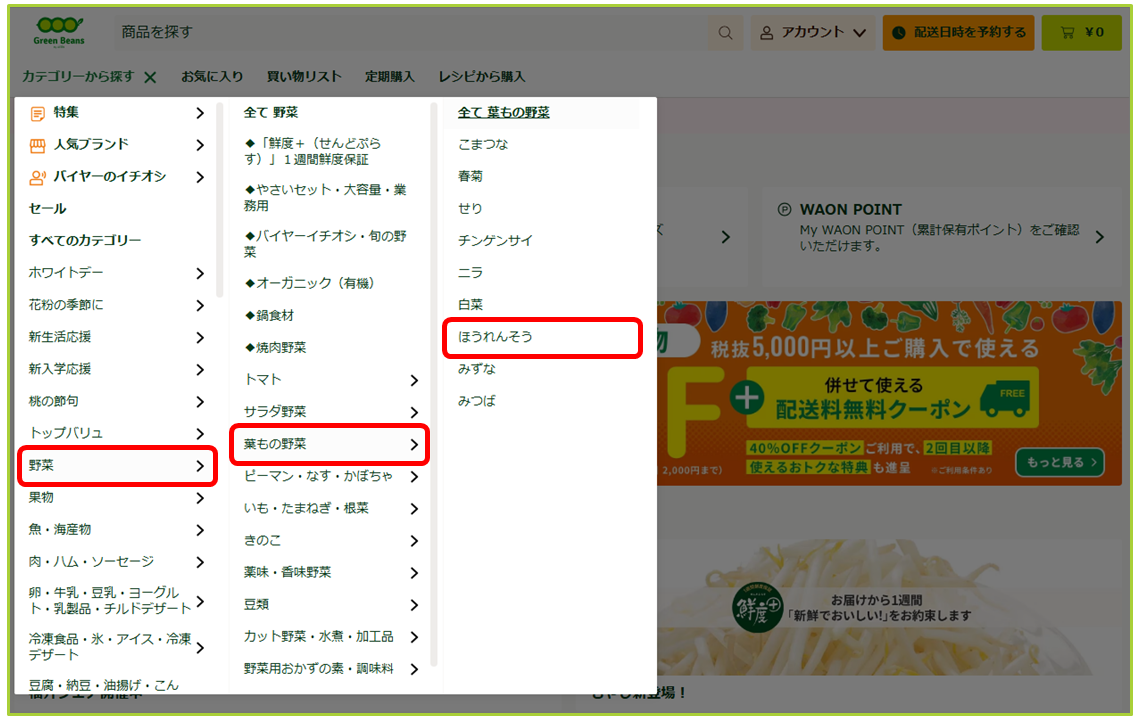Open お気に入り tab

[x=212, y=77]
